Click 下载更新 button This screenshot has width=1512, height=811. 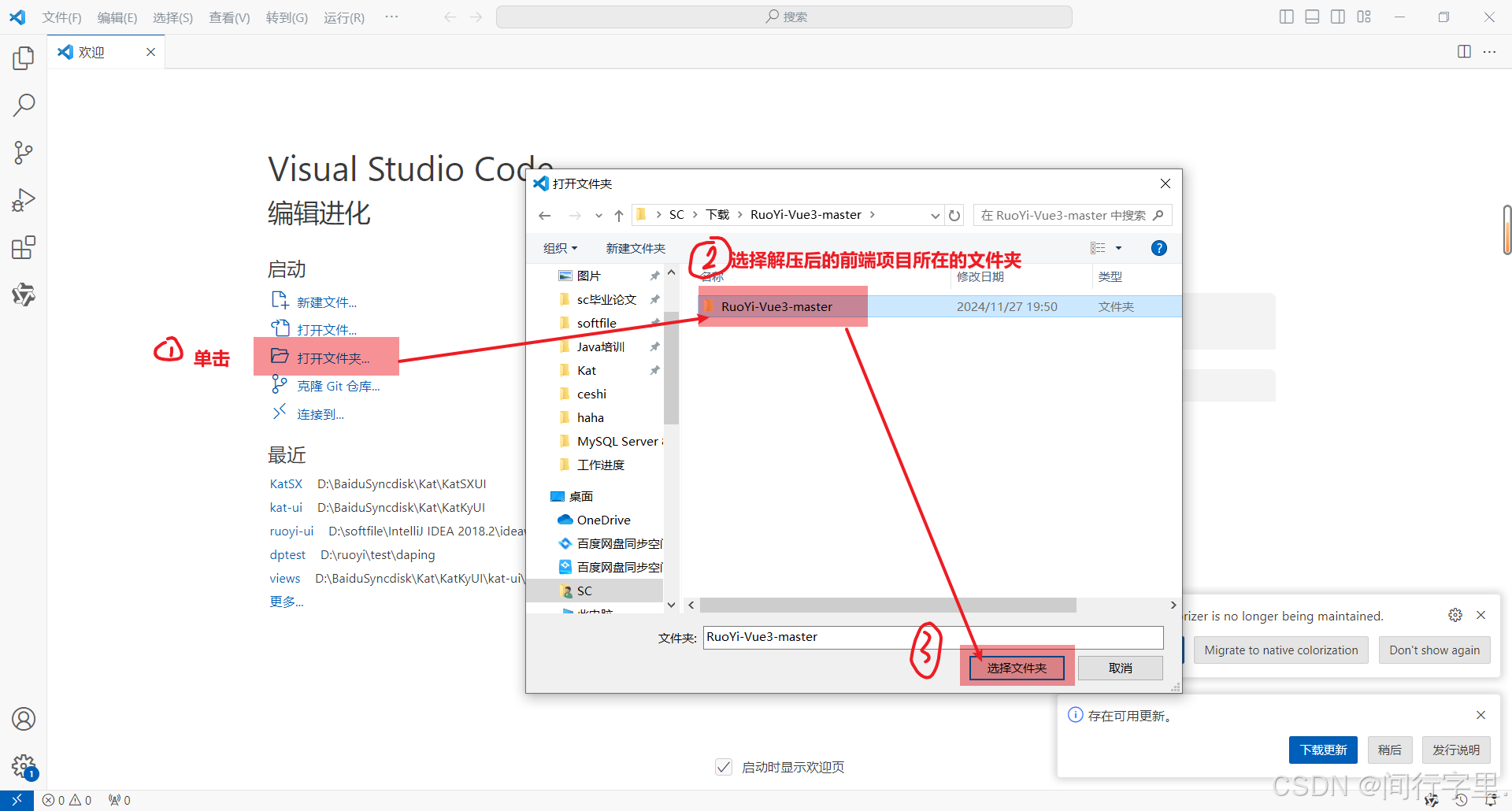coord(1323,750)
